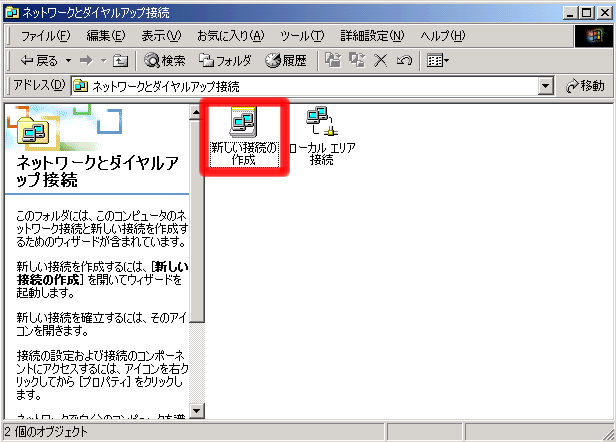Click the left pane vertical scrollbar thumb

point(196,221)
